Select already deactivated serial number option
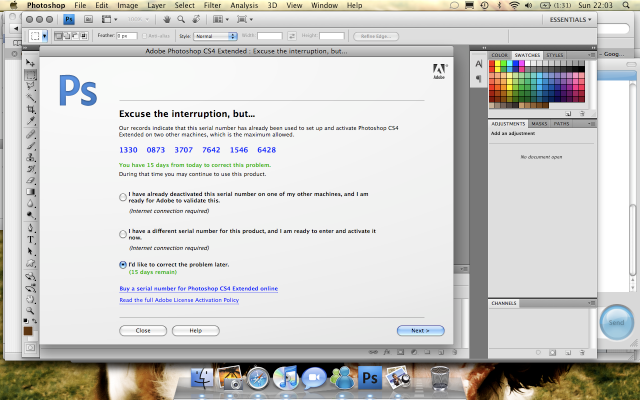The width and height of the screenshot is (640, 400). 122,198
